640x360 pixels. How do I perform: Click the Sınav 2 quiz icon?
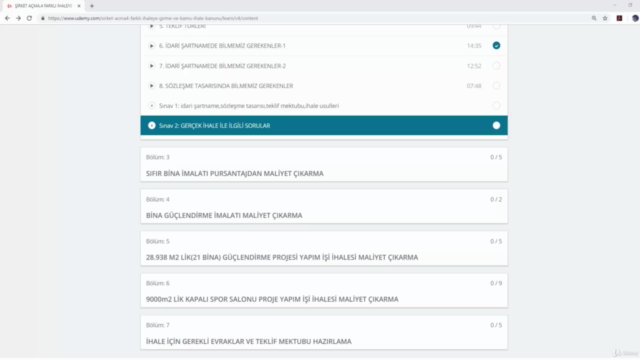[x=151, y=126]
